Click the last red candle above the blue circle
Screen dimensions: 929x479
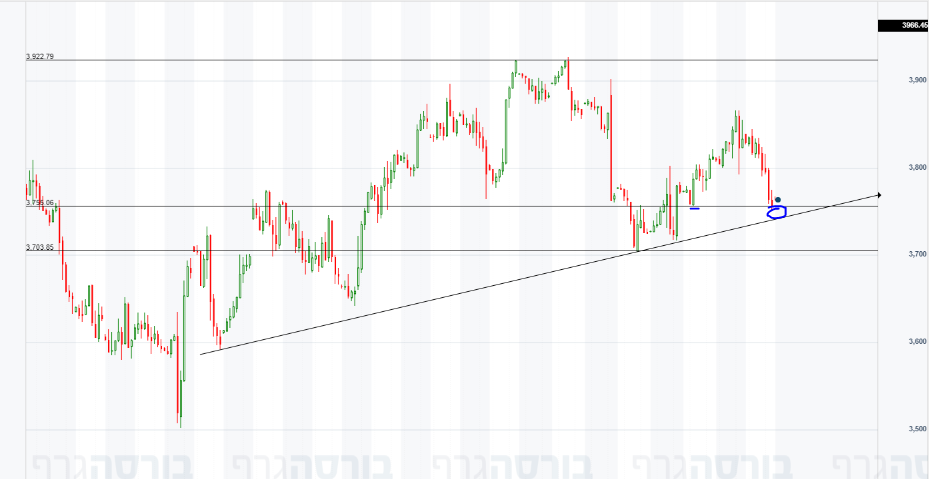click(770, 188)
